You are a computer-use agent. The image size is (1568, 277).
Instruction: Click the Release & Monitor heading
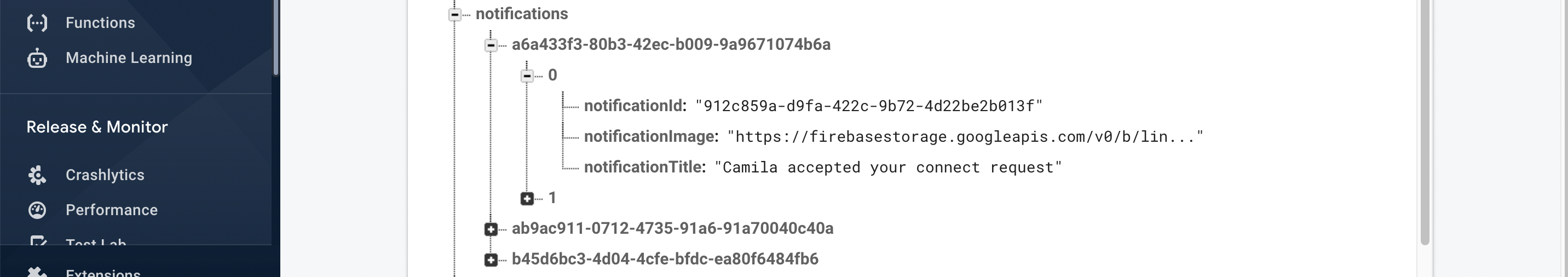97,127
